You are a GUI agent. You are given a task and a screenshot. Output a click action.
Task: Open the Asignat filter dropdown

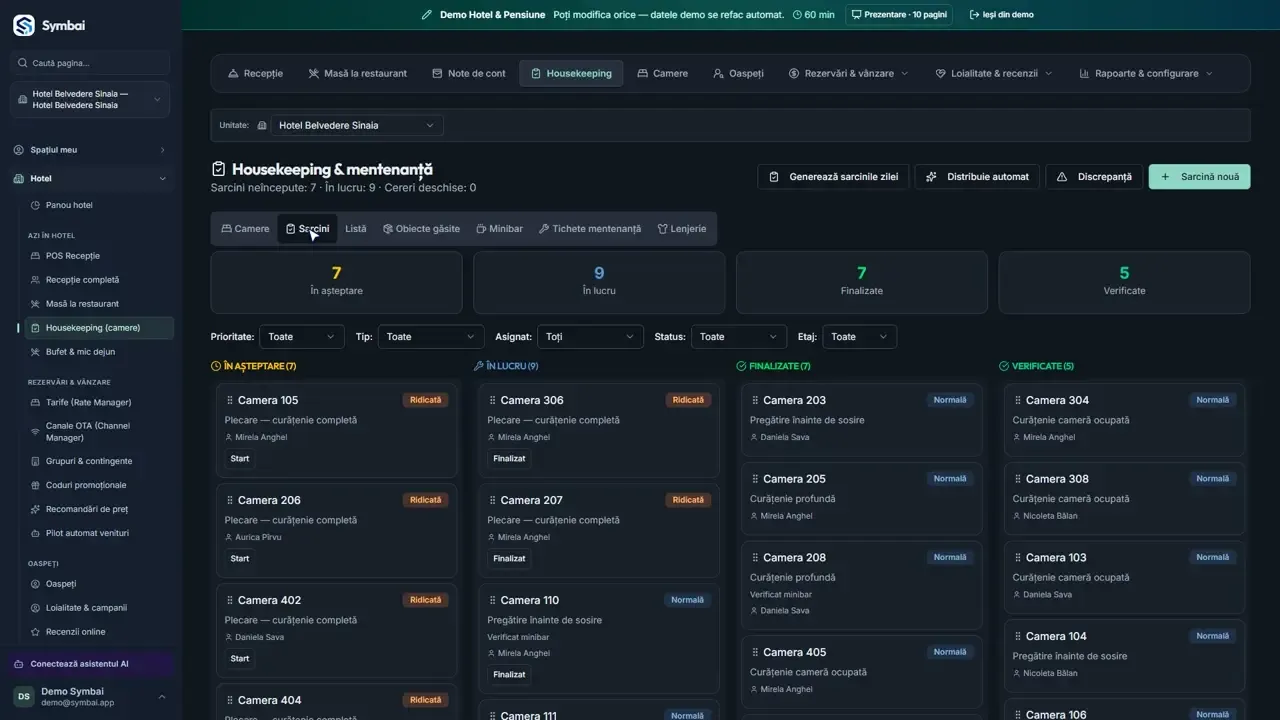coord(590,337)
